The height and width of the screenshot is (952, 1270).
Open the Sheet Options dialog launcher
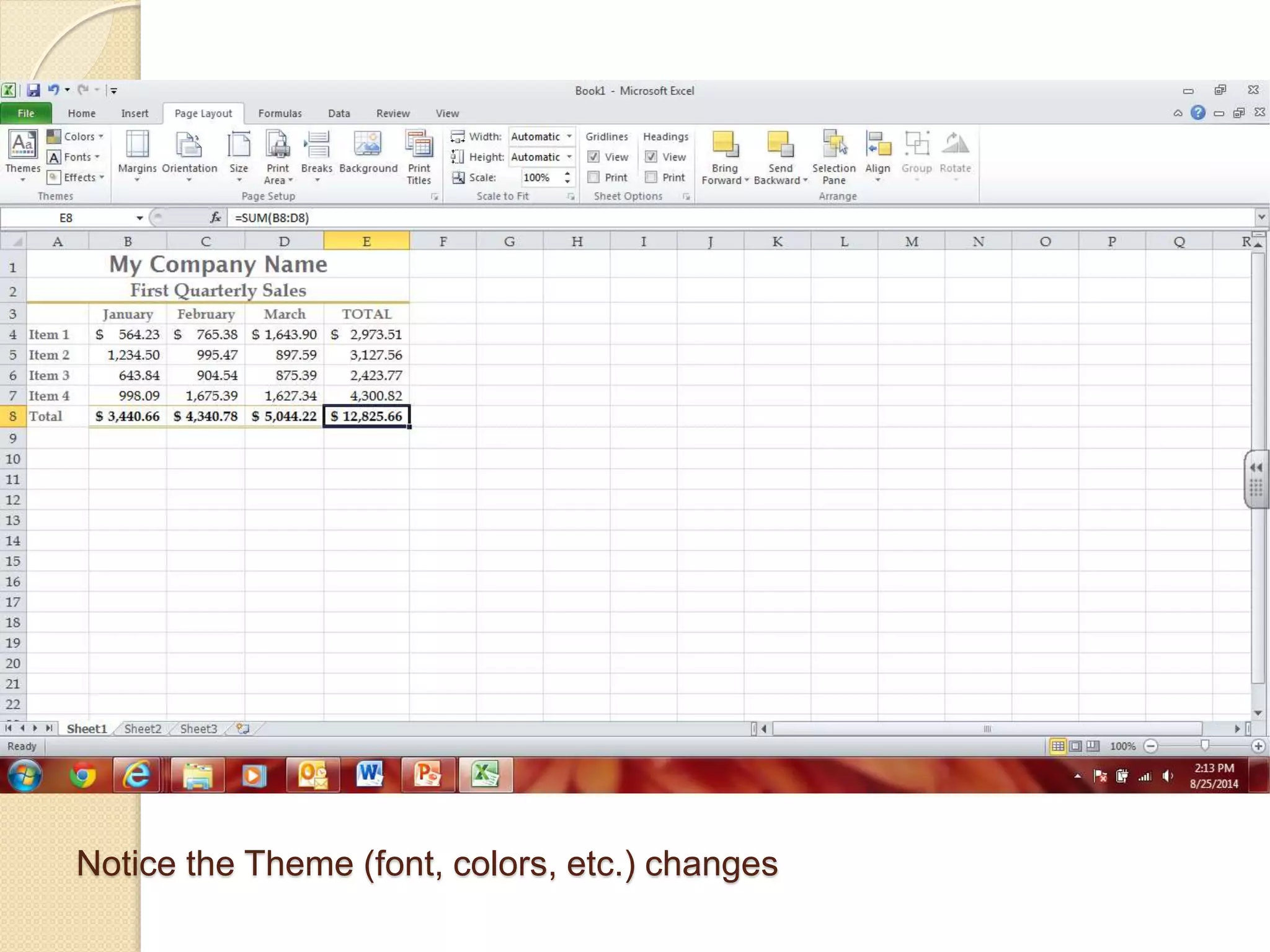[686, 196]
